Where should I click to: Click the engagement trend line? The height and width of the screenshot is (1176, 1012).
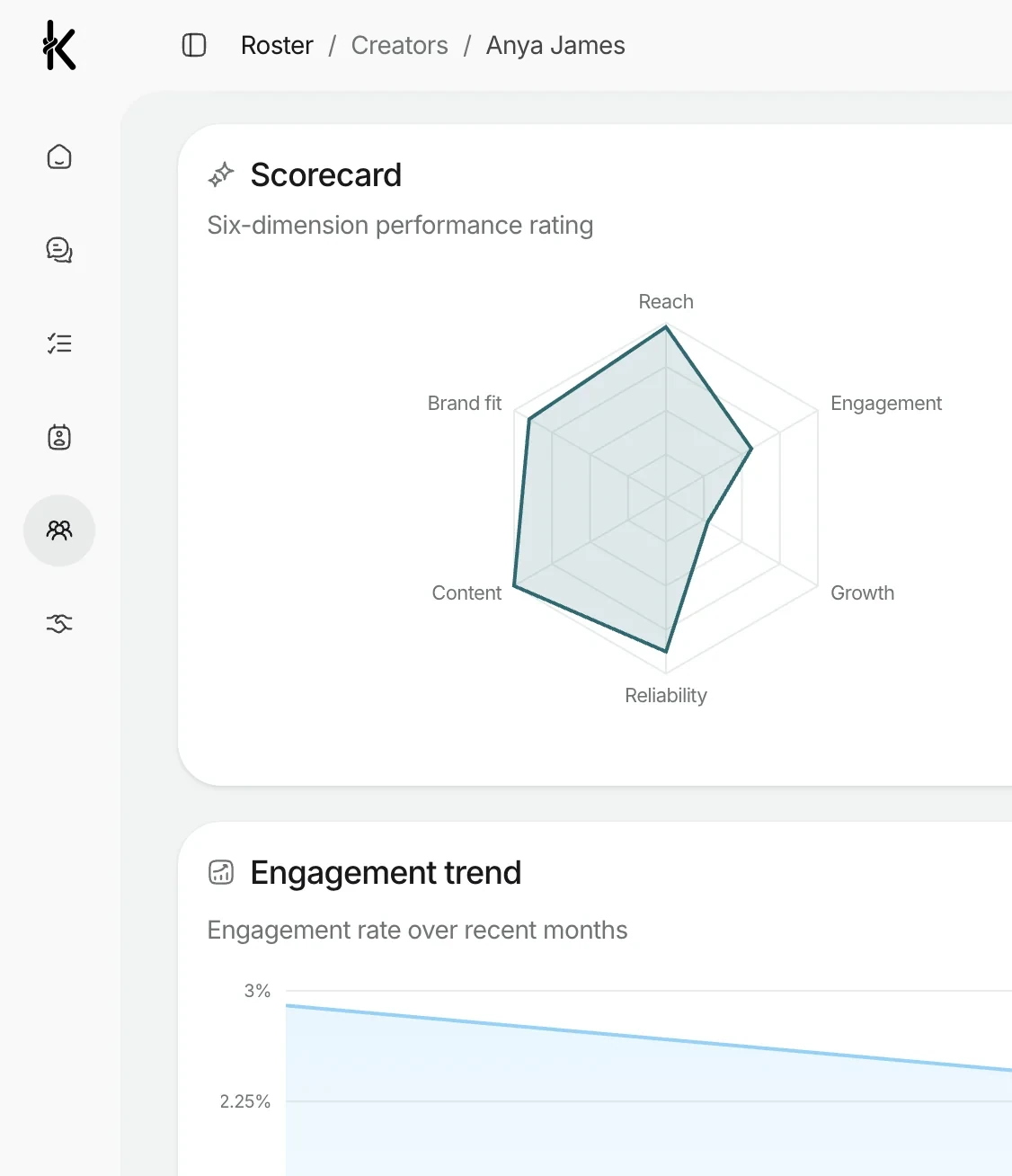coord(649,1038)
